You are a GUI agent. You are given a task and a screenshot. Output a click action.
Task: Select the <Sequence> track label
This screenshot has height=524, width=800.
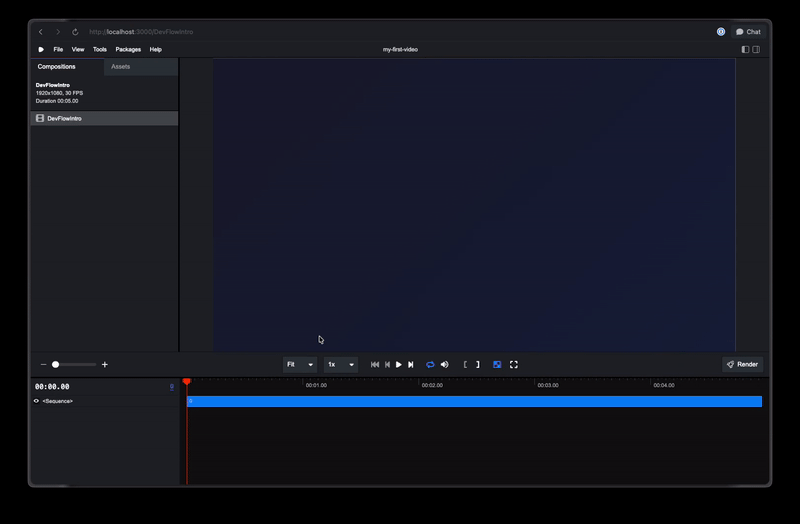pos(58,401)
